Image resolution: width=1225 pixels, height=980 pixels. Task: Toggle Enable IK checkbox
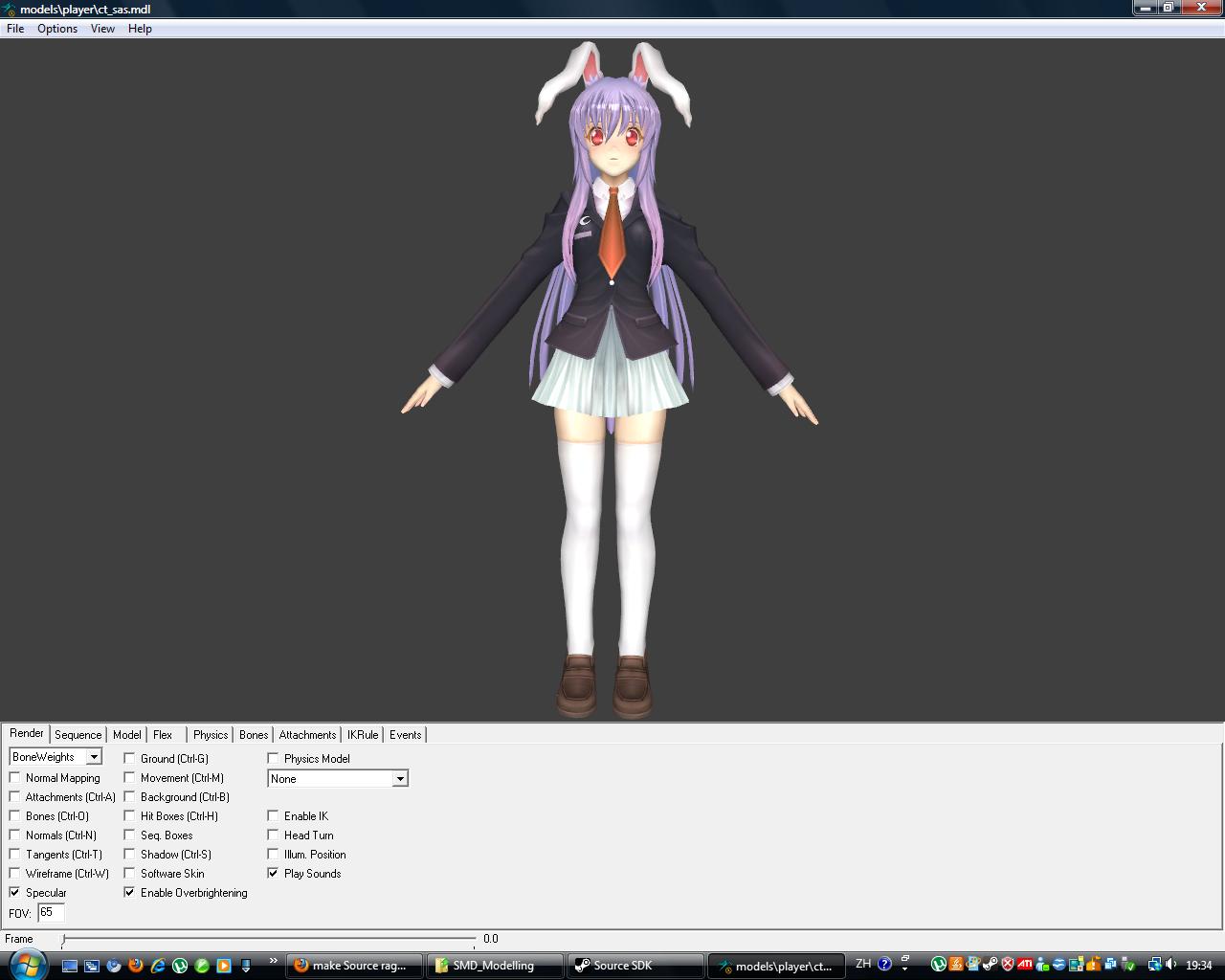click(x=273, y=815)
